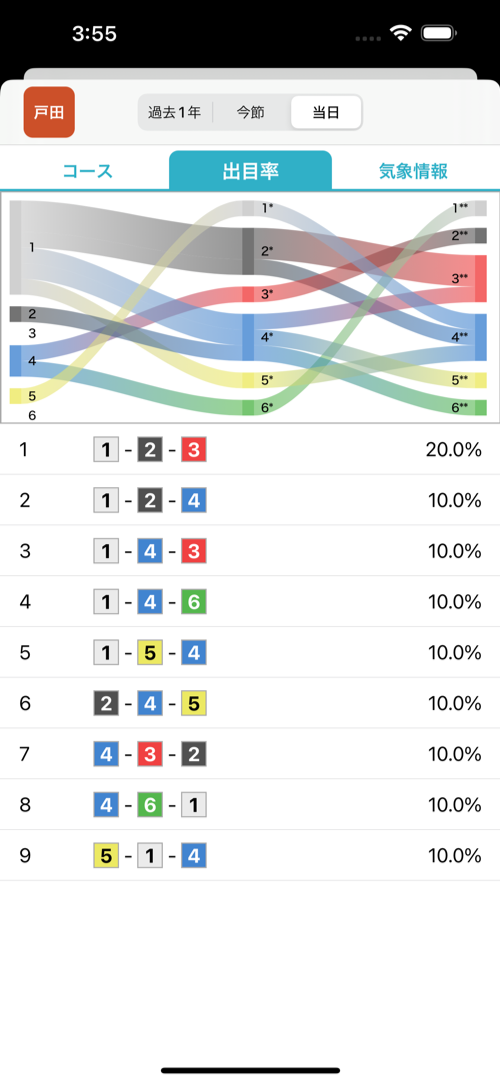Viewport: 500px width, 1083px height.
Task: Click the white 1 badge in row 8
Action: [x=194, y=805]
